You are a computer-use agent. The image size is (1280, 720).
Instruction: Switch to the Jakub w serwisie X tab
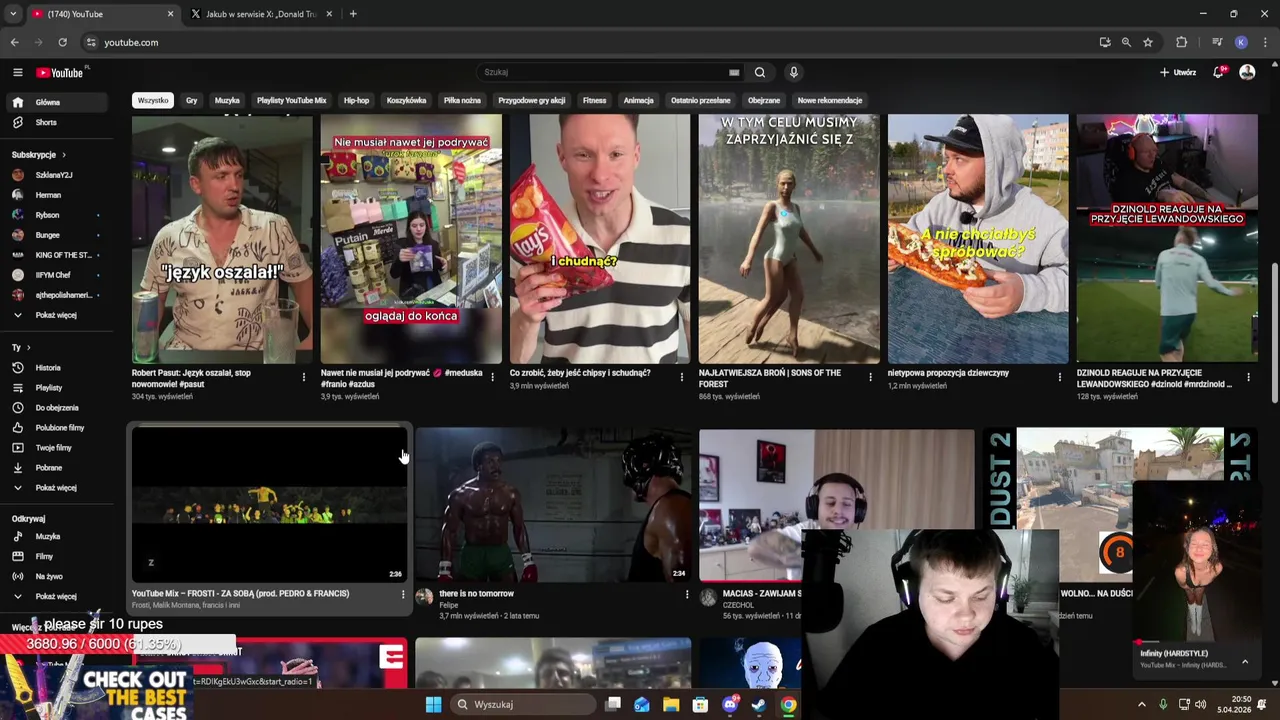click(x=262, y=14)
